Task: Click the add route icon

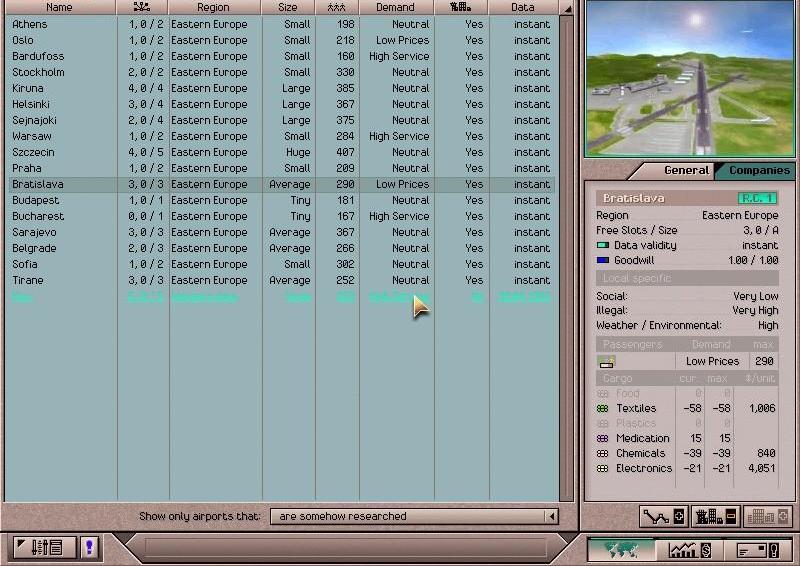Action: point(663,516)
